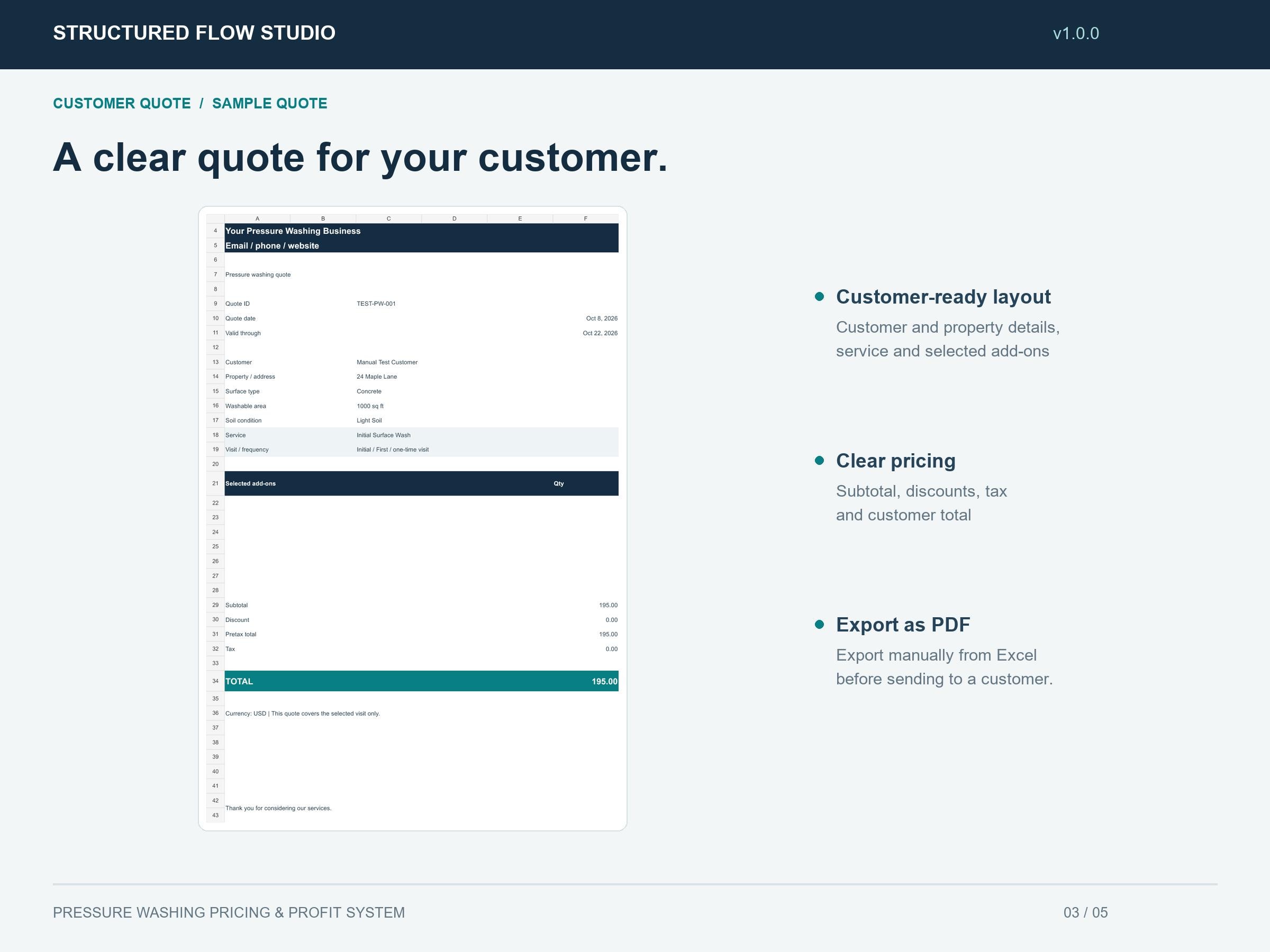Select row number 34 header

point(215,681)
